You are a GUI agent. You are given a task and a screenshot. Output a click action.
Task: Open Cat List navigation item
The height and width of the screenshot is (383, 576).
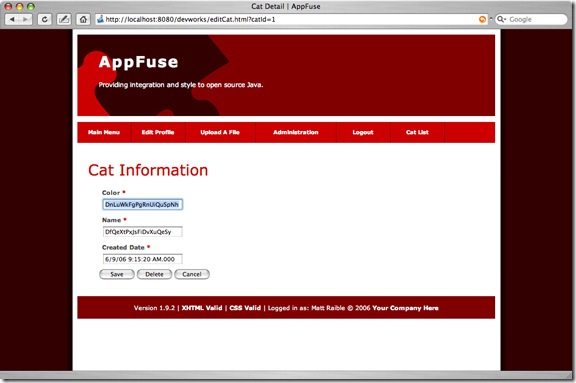(417, 132)
